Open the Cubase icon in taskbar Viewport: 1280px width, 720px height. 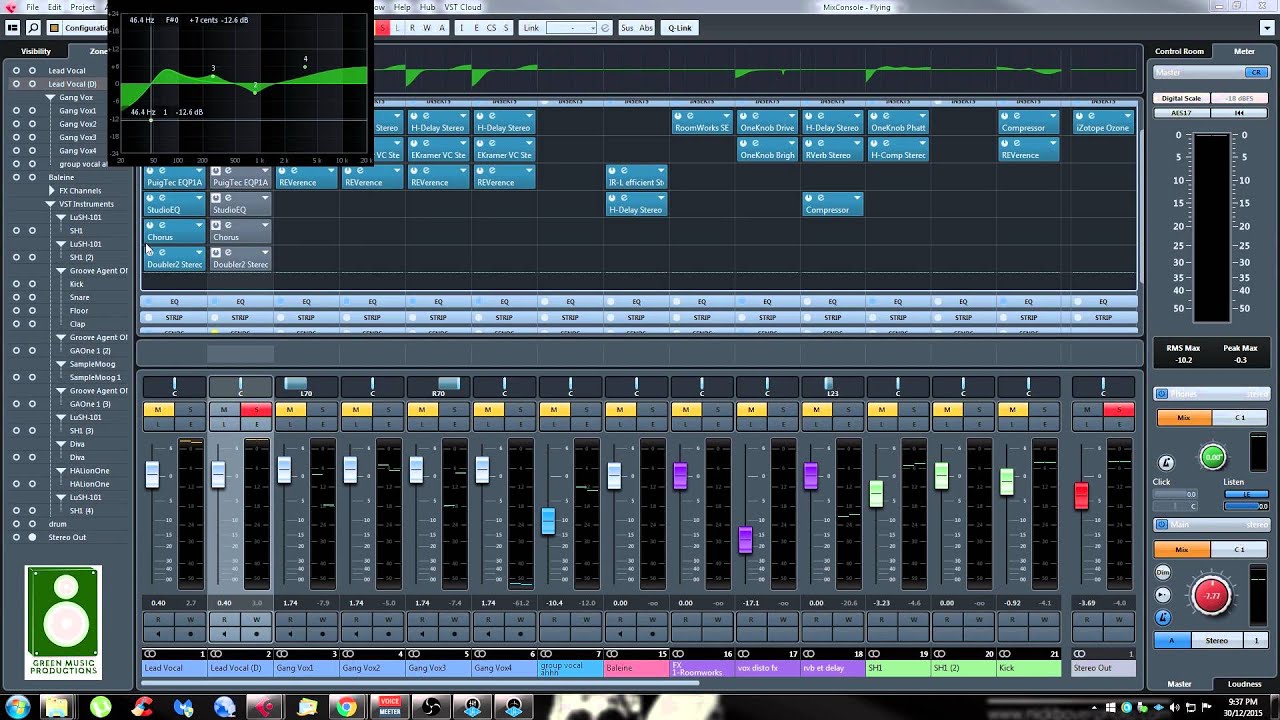(x=262, y=707)
